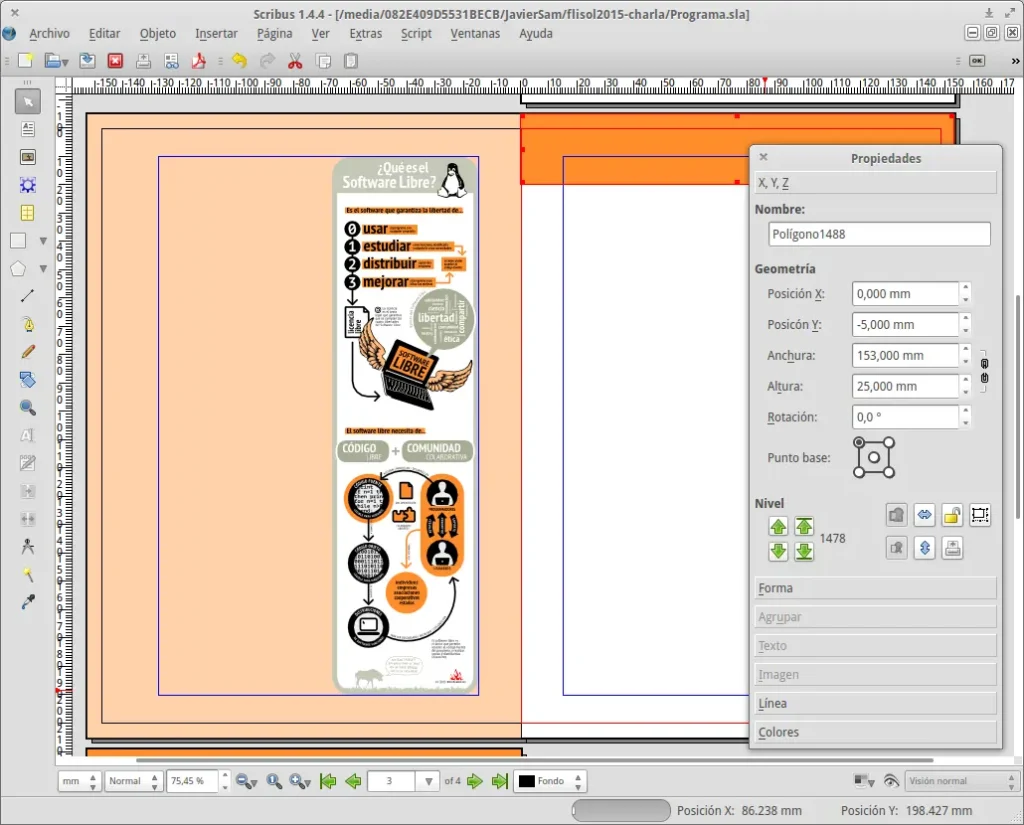Toggle preview mode eye icon

(x=891, y=781)
